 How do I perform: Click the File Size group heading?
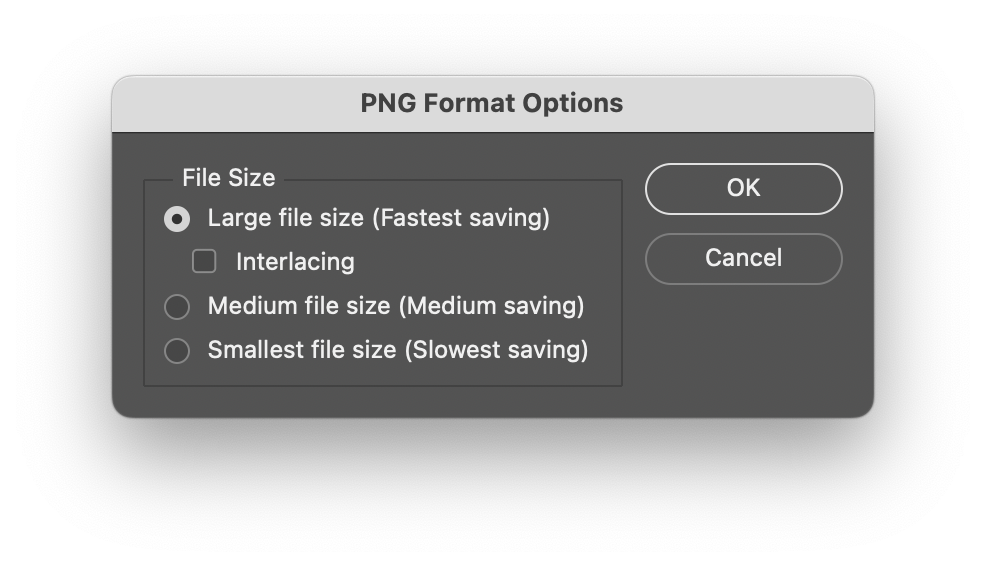(228, 178)
